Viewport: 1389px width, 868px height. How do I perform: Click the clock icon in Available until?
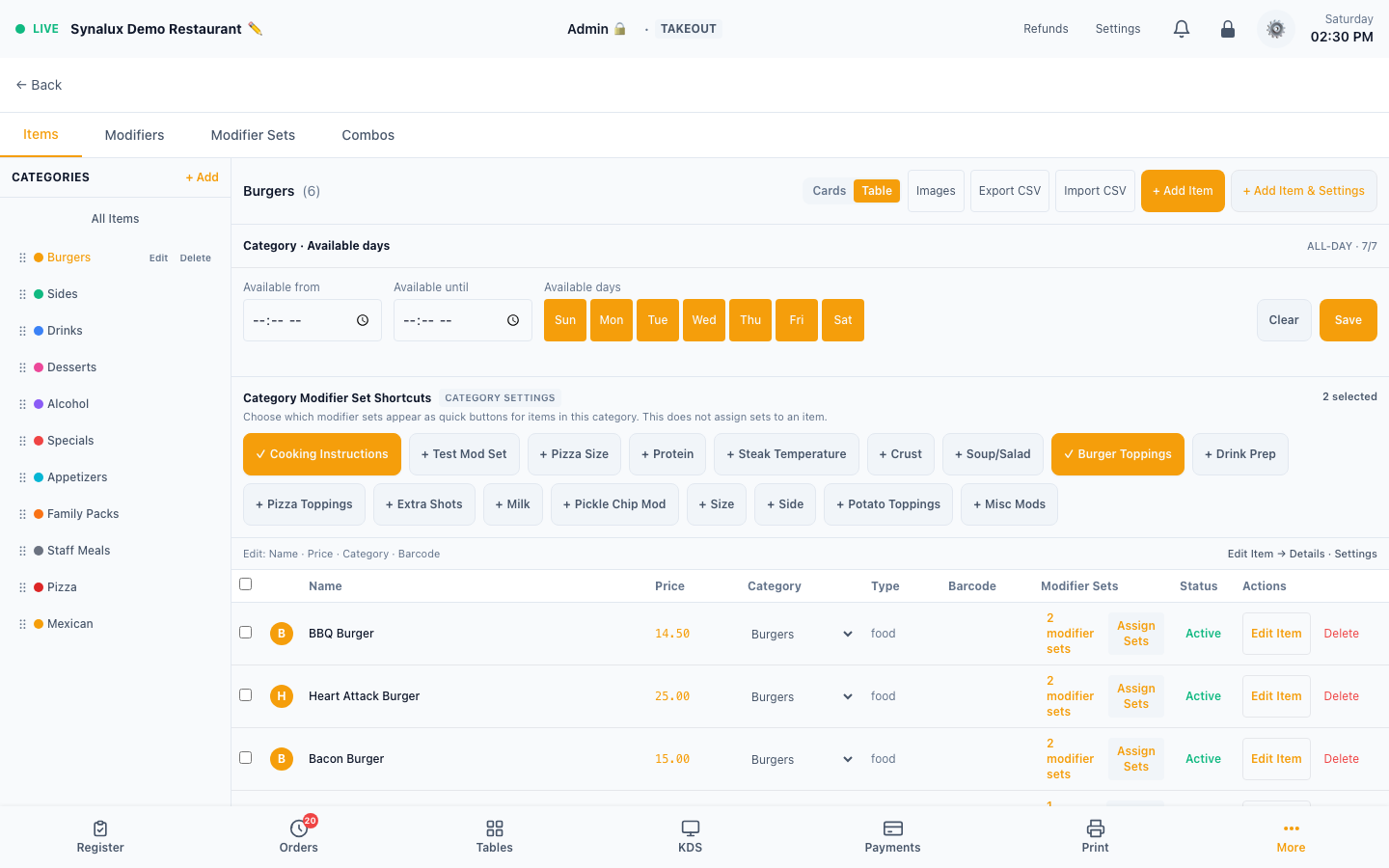click(x=513, y=320)
